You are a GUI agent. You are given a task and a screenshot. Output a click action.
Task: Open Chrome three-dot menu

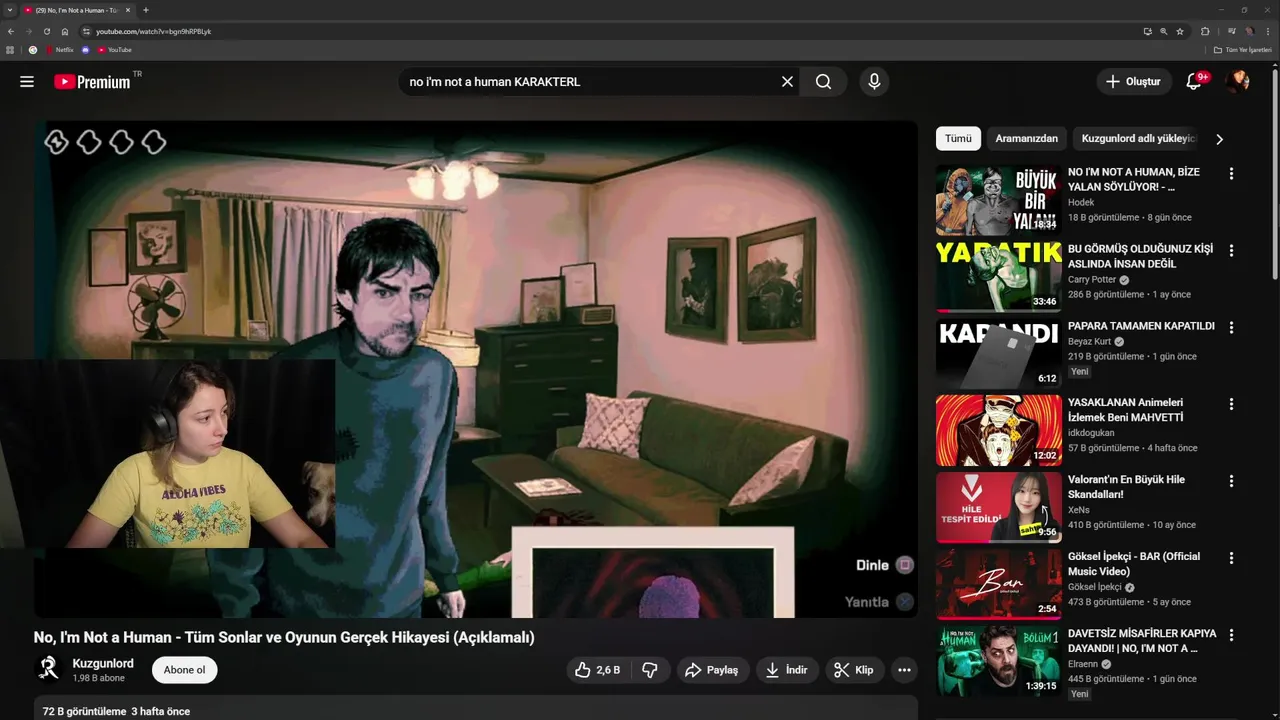coord(1268,31)
